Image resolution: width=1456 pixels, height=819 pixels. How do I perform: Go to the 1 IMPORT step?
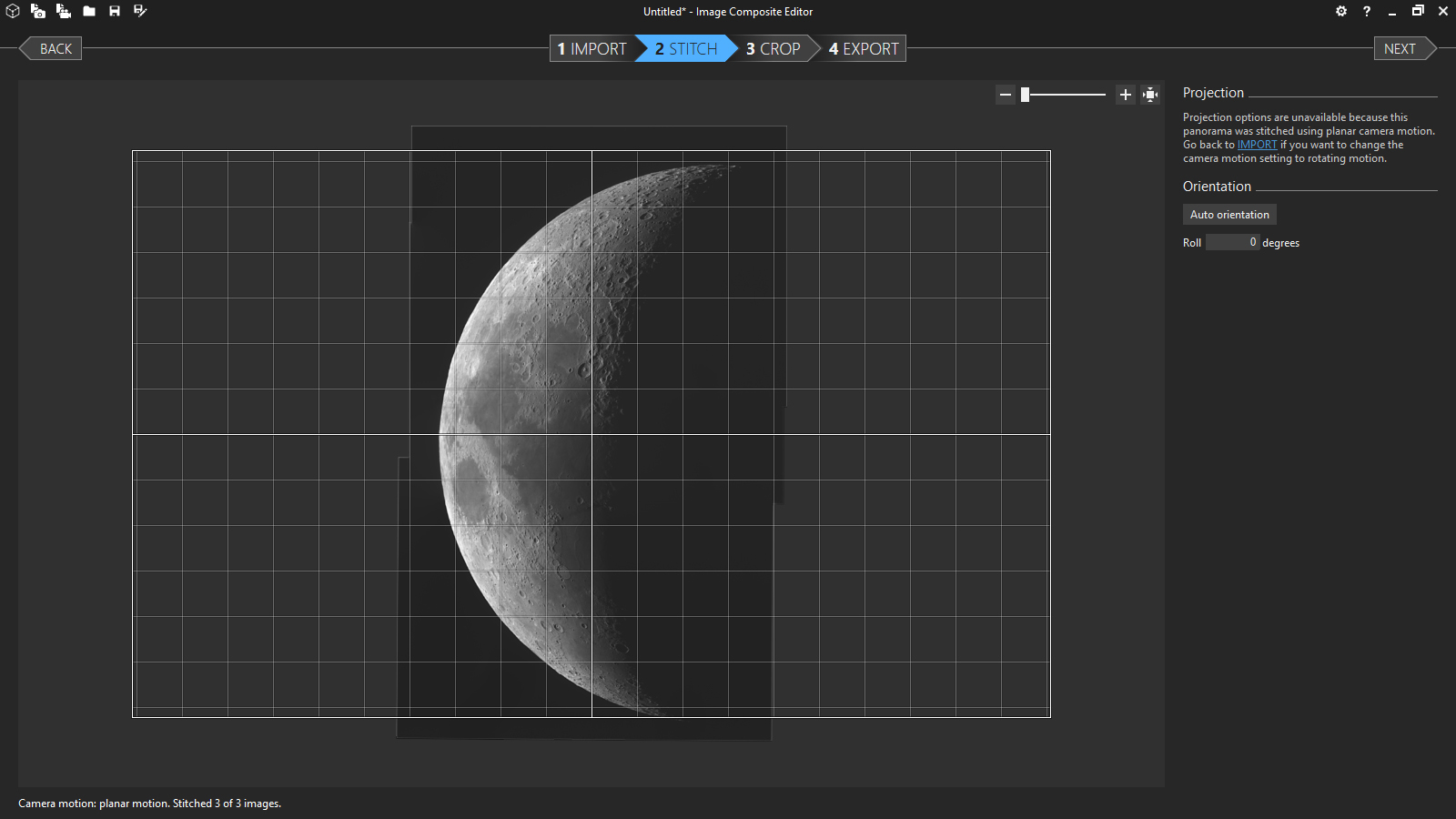coord(591,49)
